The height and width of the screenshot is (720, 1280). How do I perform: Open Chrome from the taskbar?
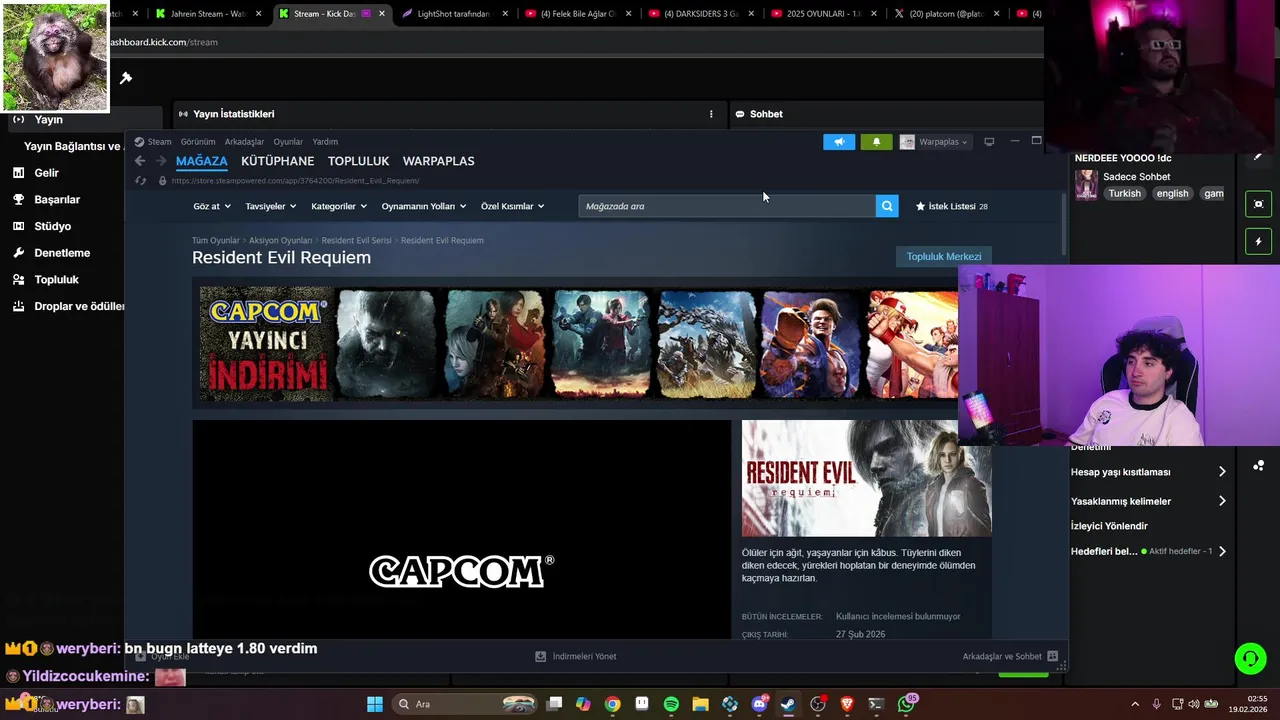coord(612,704)
